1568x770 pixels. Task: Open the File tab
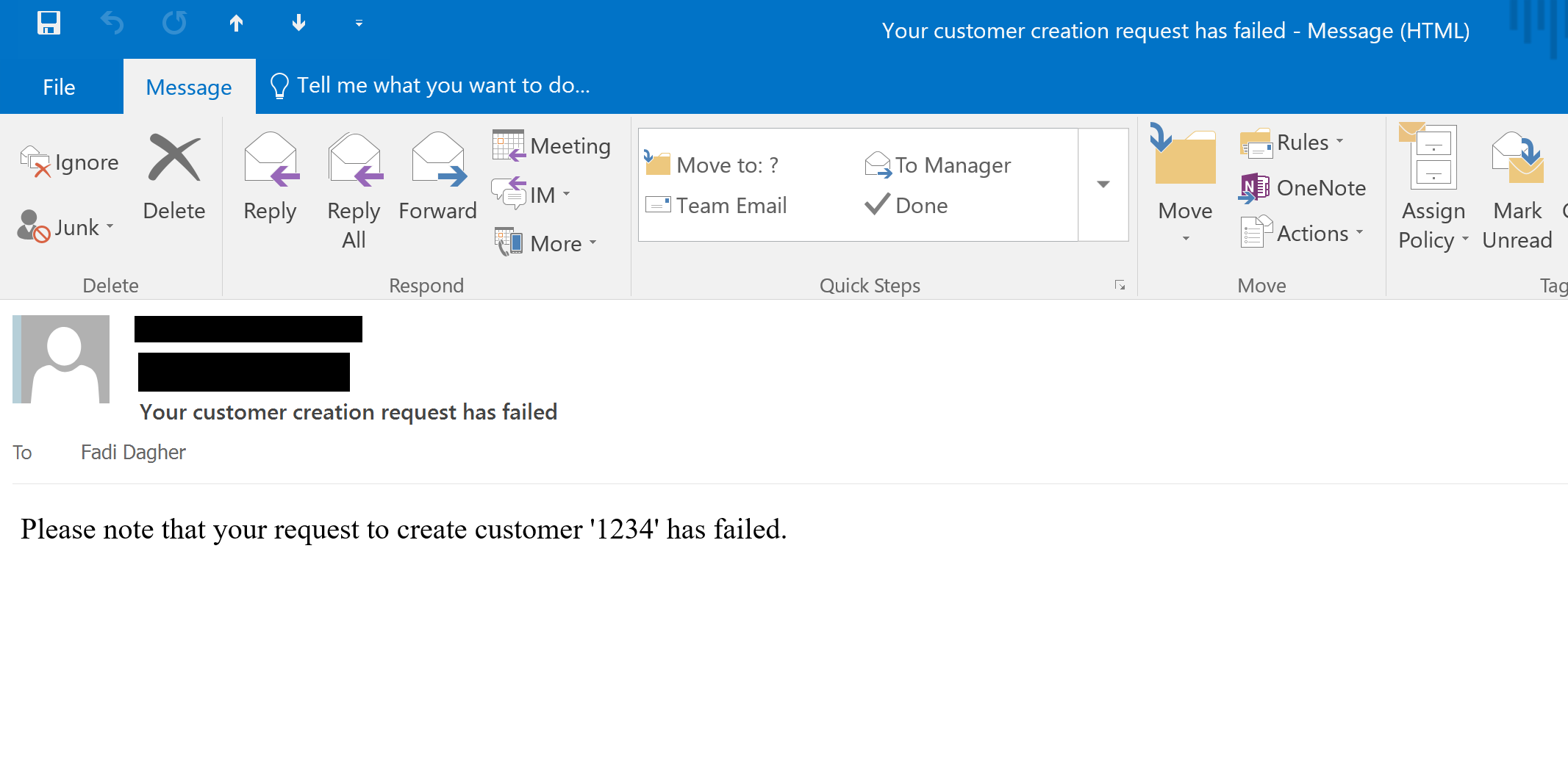(59, 87)
